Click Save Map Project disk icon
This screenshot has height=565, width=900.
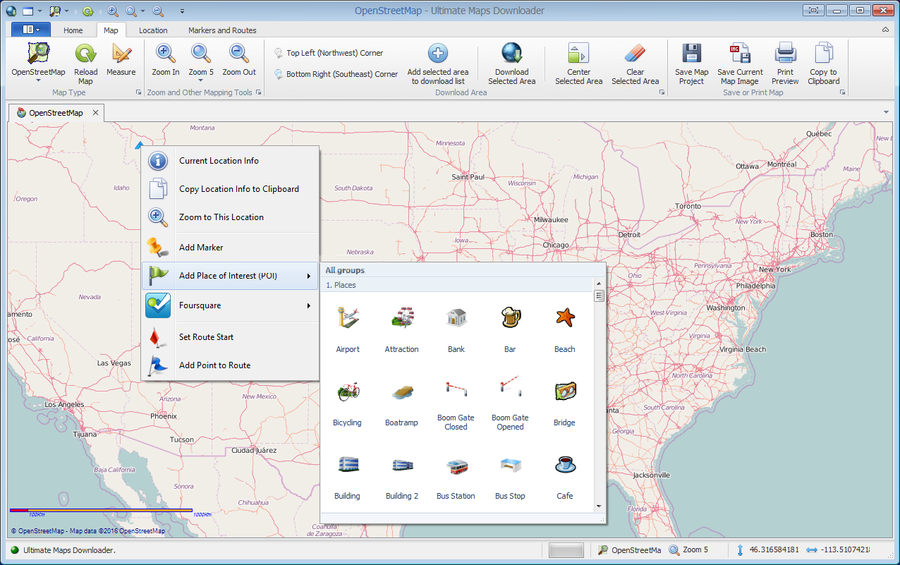click(691, 54)
